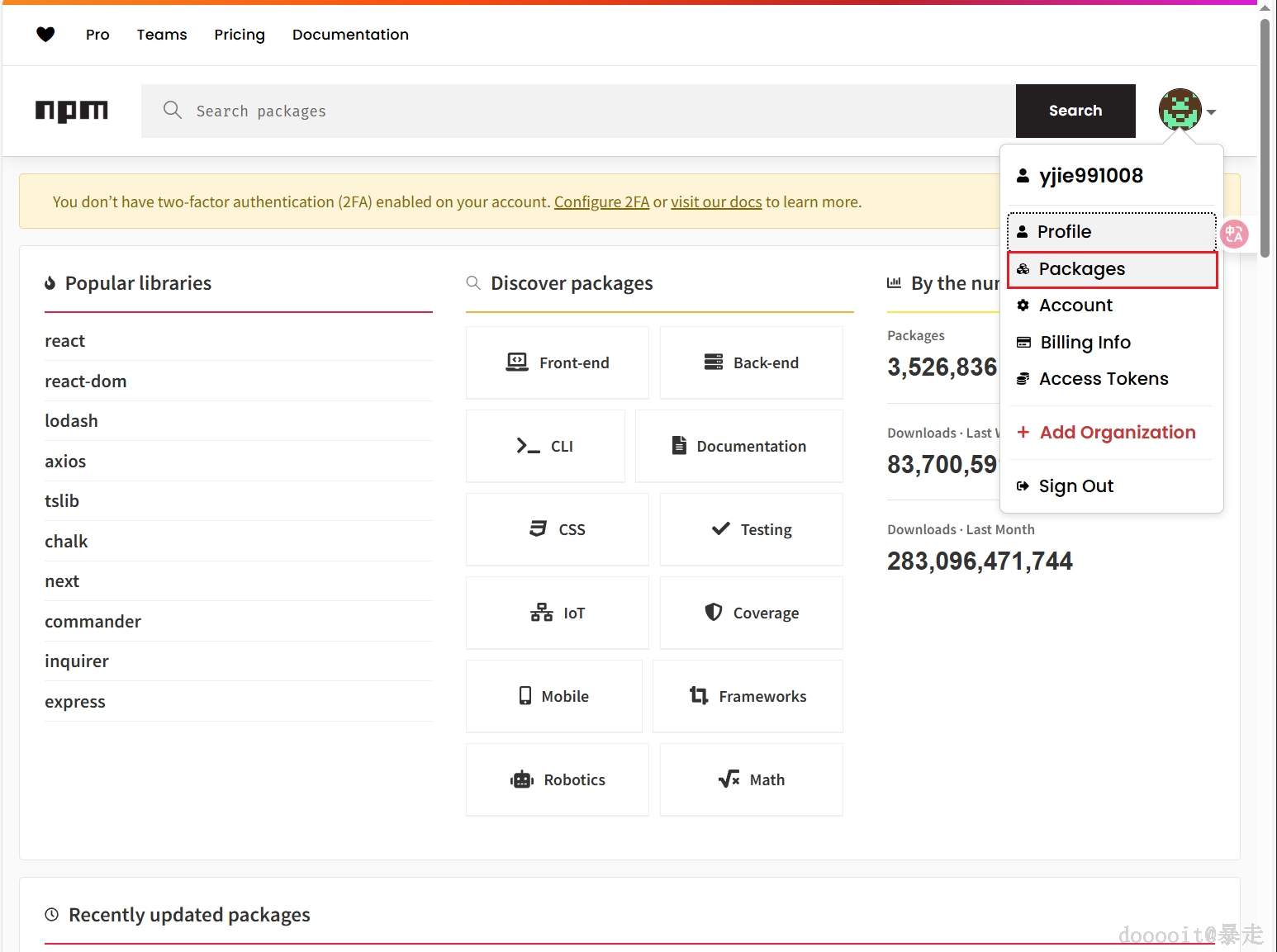Sign Out from the account menu
The image size is (1277, 952).
pos(1075,486)
